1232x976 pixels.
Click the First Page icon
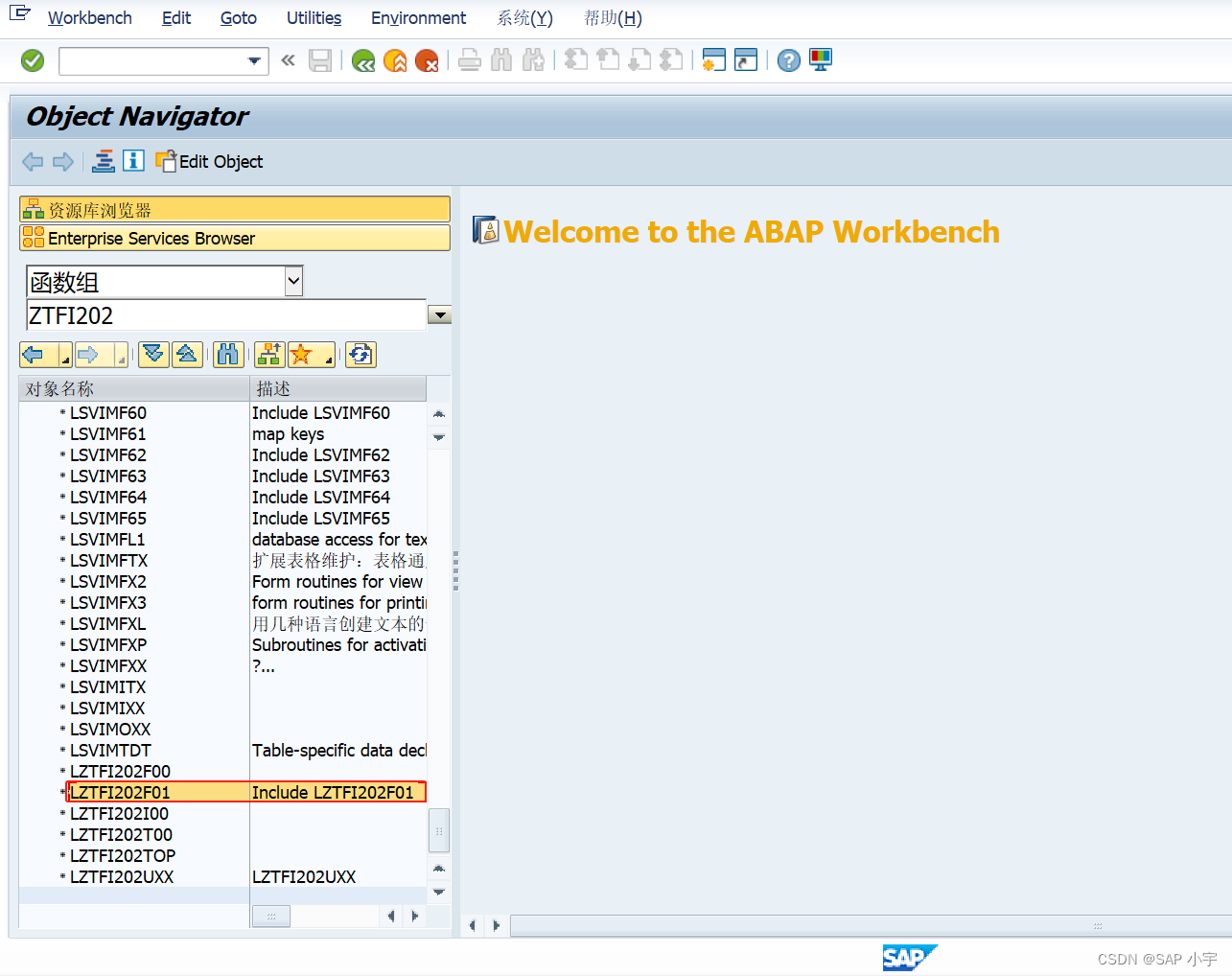(x=576, y=60)
